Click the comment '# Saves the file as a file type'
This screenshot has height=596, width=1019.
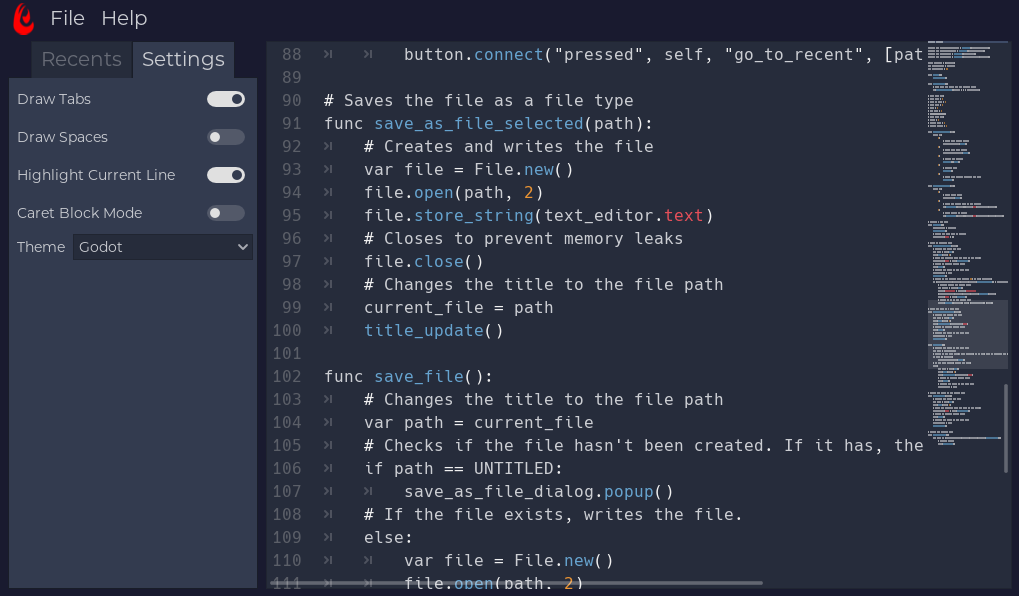click(x=479, y=101)
